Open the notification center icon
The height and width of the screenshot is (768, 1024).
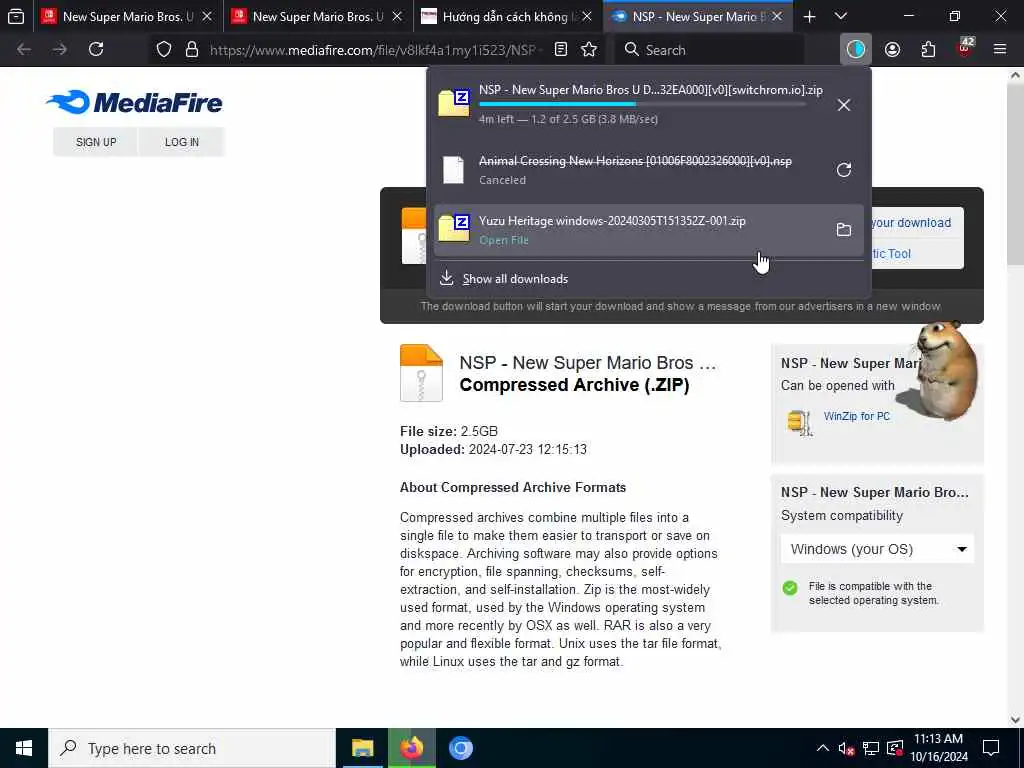click(x=991, y=748)
